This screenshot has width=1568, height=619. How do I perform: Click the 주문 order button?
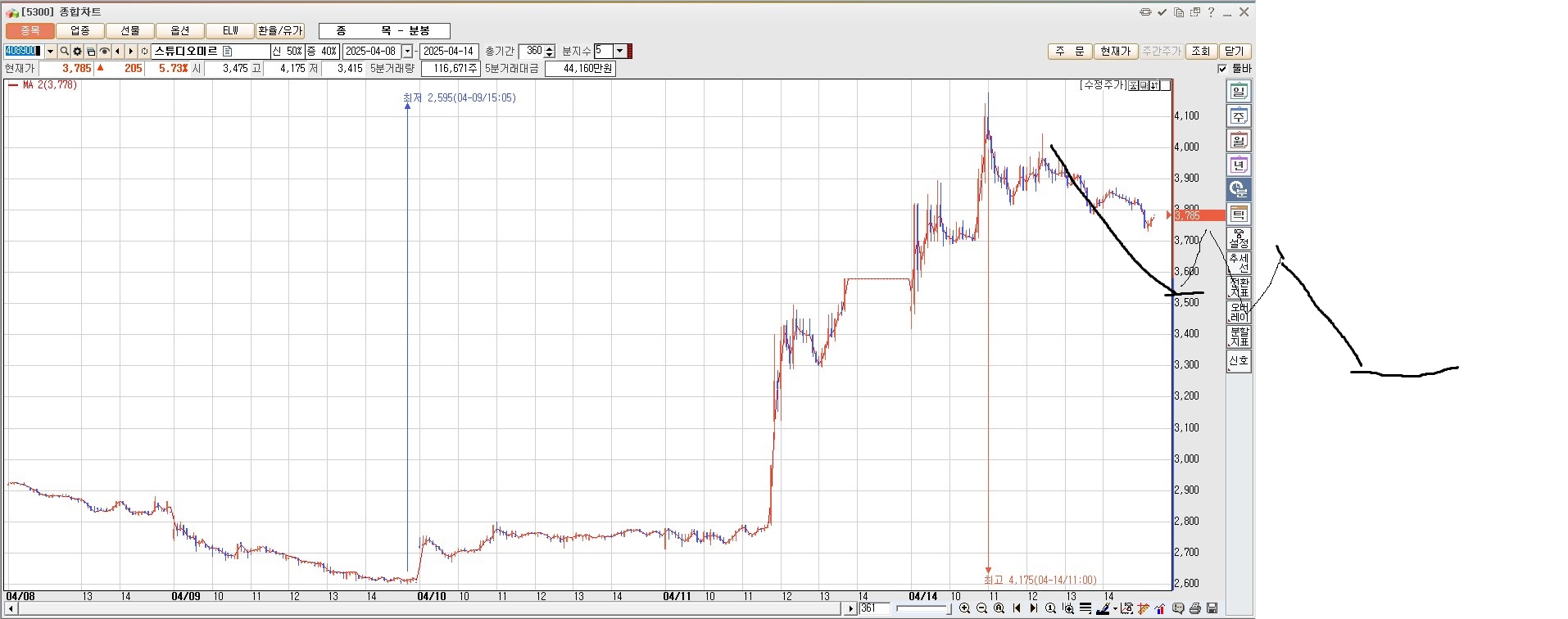(x=1069, y=52)
